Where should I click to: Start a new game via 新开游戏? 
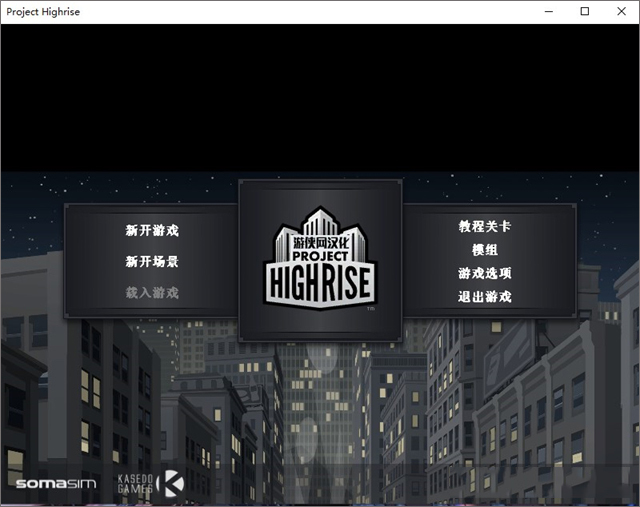click(152, 230)
